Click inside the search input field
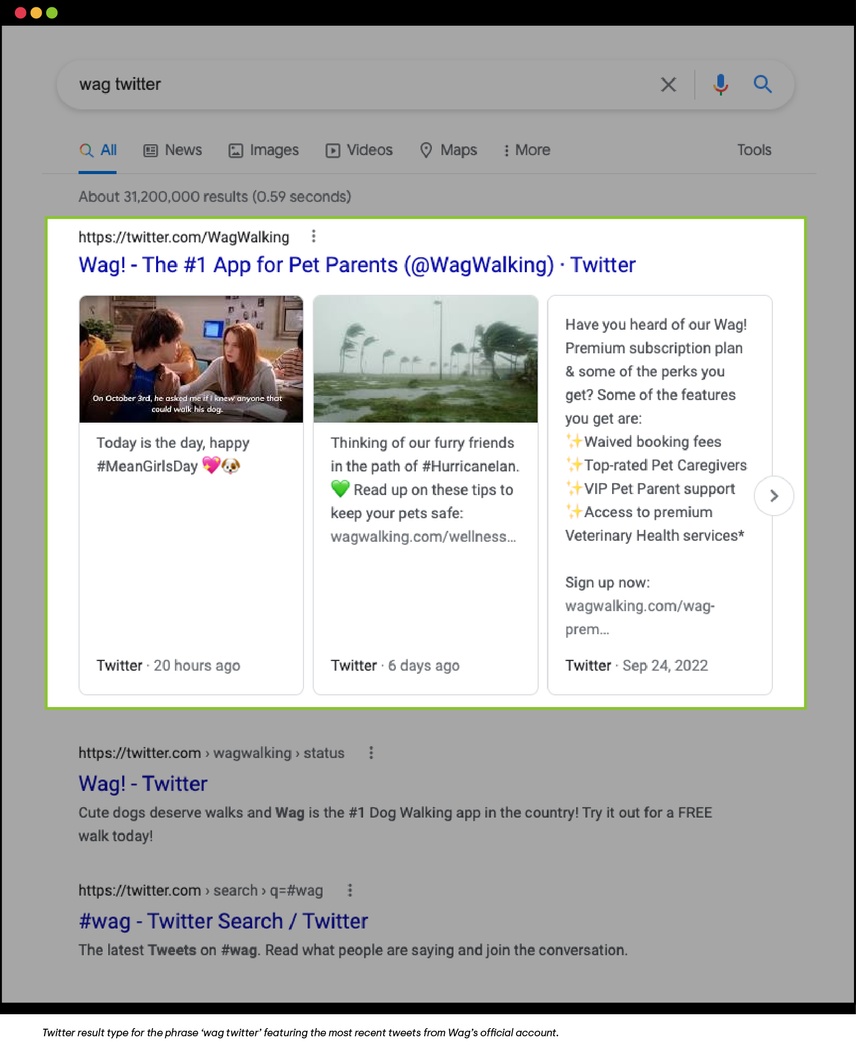This screenshot has height=1062, width=856. (300, 84)
